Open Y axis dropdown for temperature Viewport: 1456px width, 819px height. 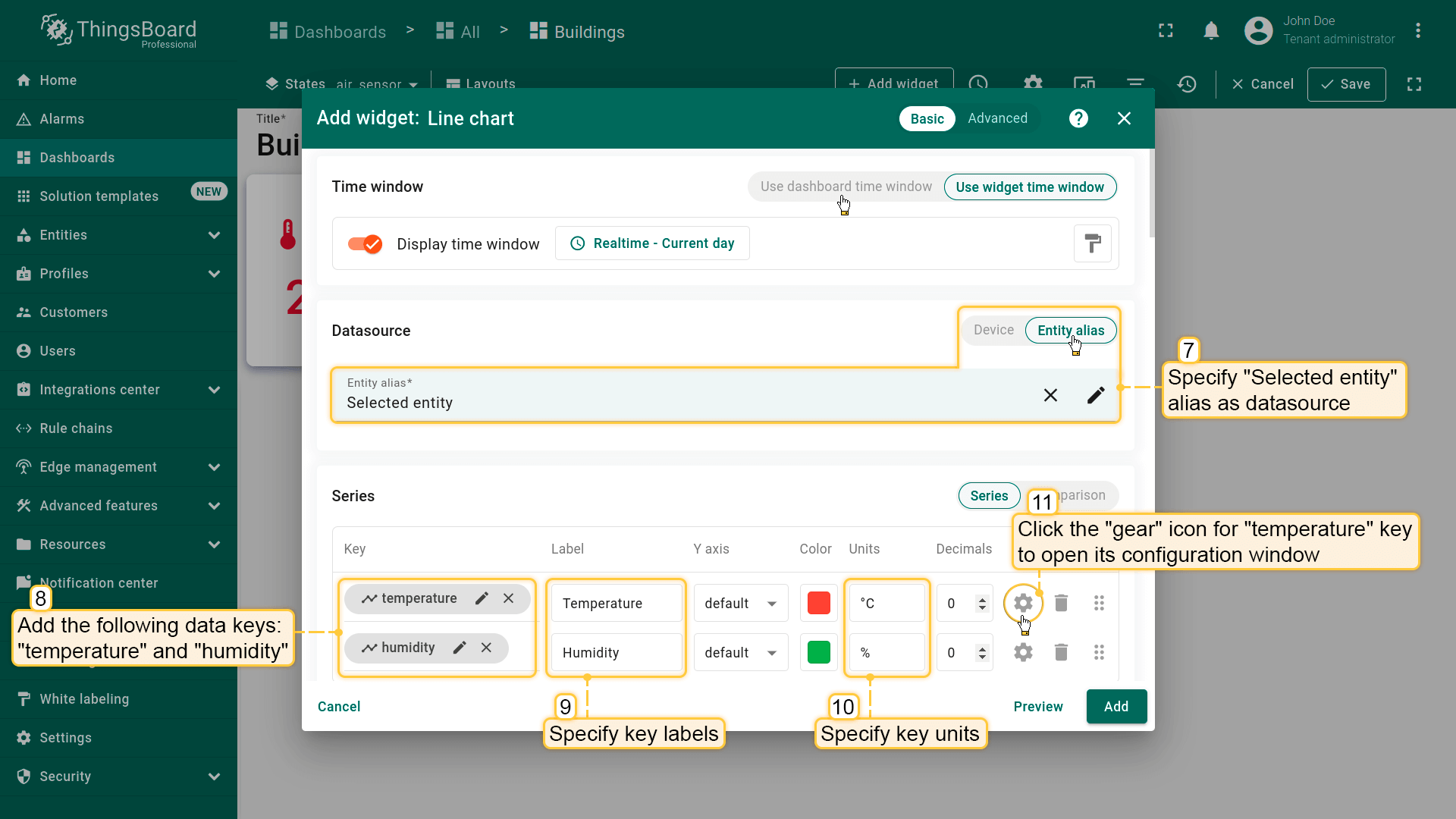[x=740, y=604]
